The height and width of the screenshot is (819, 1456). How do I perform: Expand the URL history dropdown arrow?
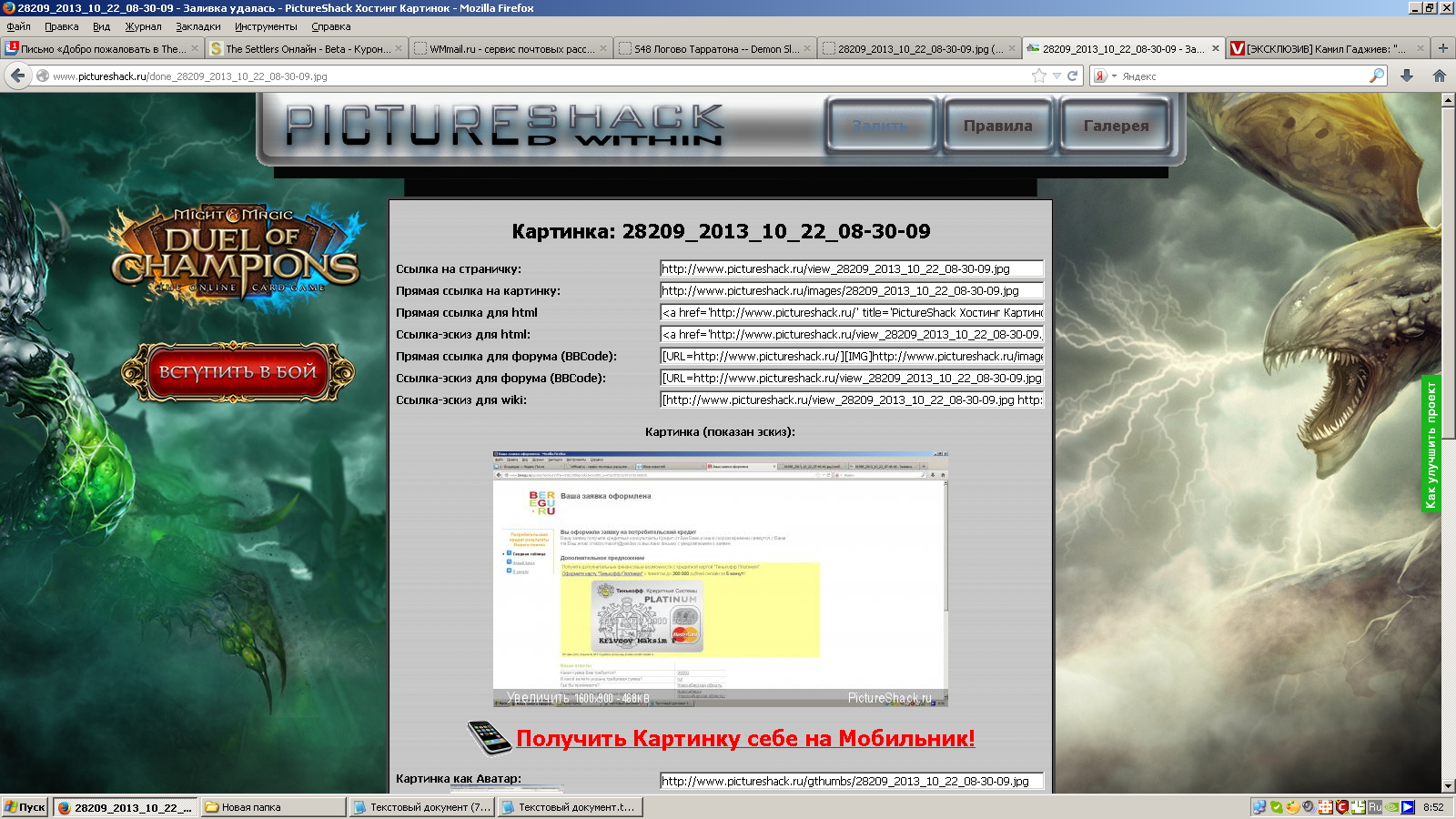click(1057, 76)
